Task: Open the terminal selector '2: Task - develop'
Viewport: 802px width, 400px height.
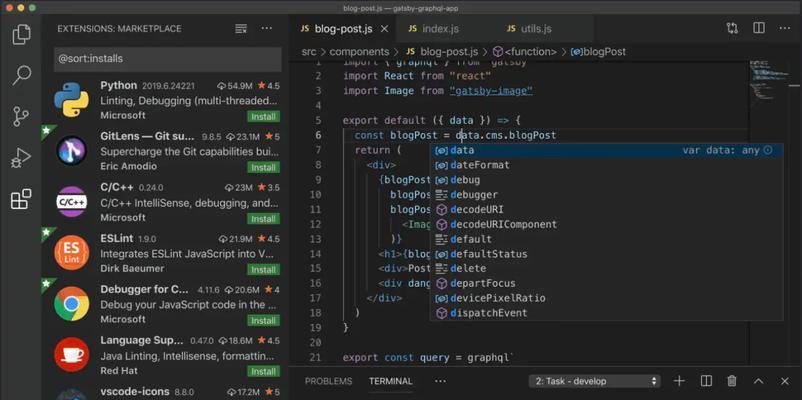Action: pos(595,381)
